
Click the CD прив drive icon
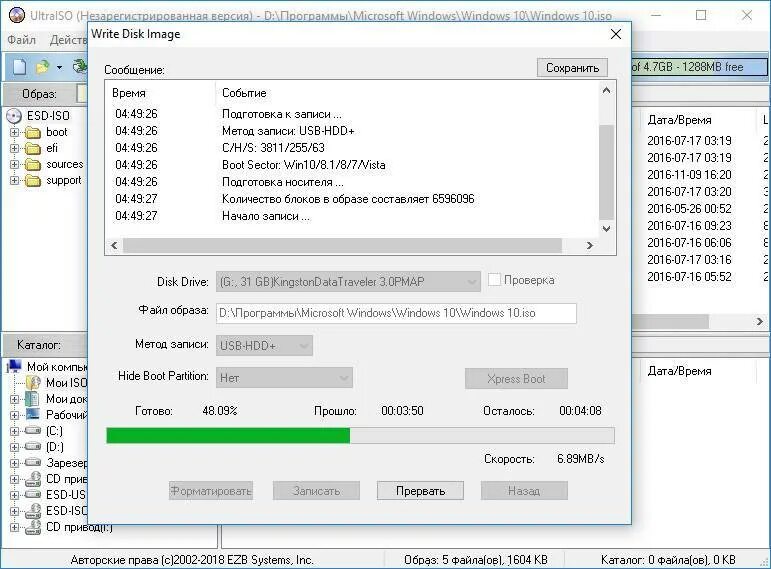tap(33, 479)
